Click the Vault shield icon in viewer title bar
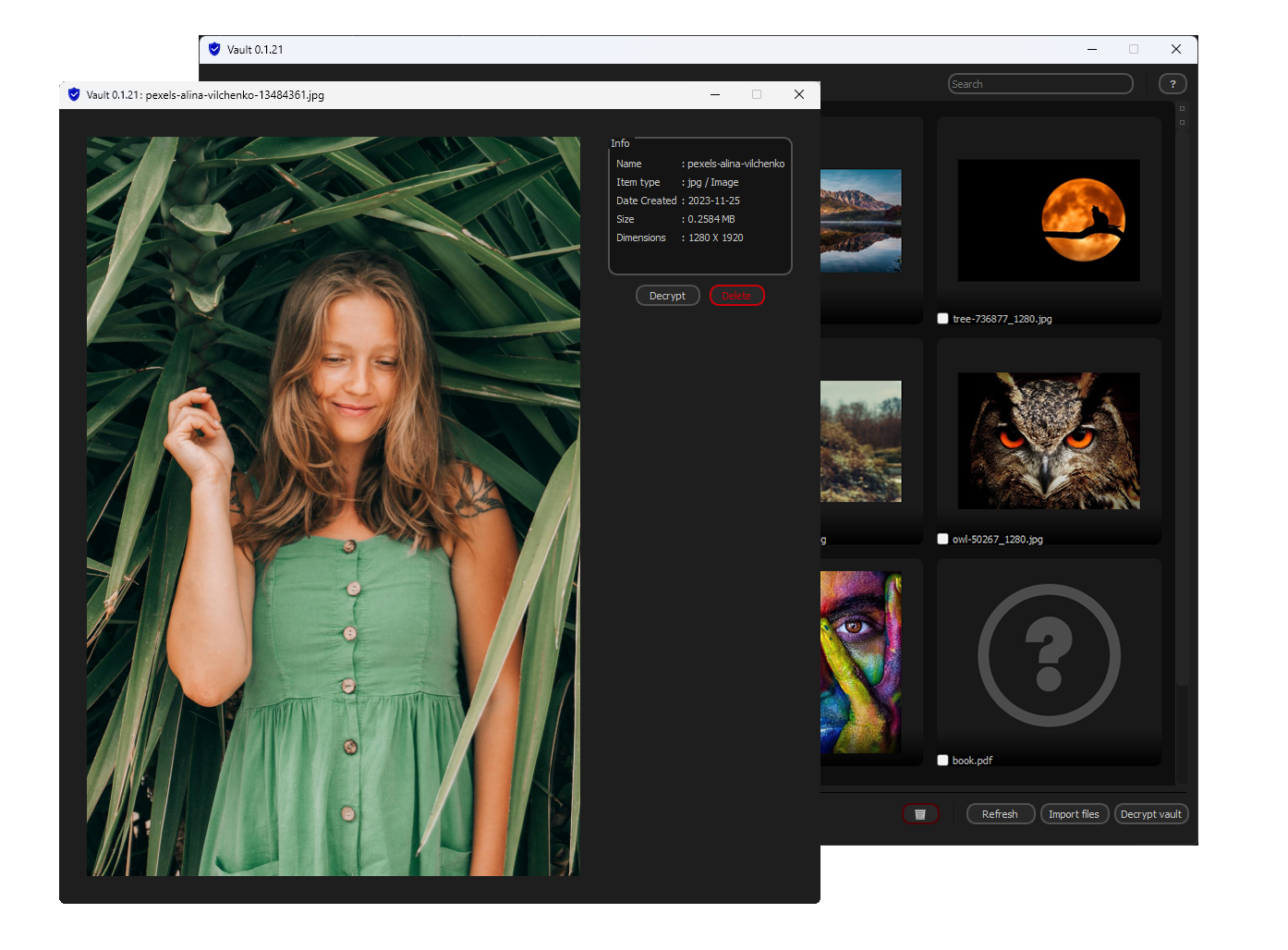This screenshot has height=950, width=1288. tap(74, 94)
